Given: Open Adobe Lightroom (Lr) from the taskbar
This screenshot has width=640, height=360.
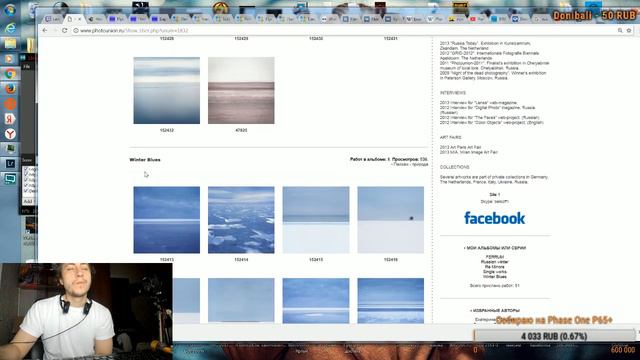Looking at the screenshot, I should (10, 164).
